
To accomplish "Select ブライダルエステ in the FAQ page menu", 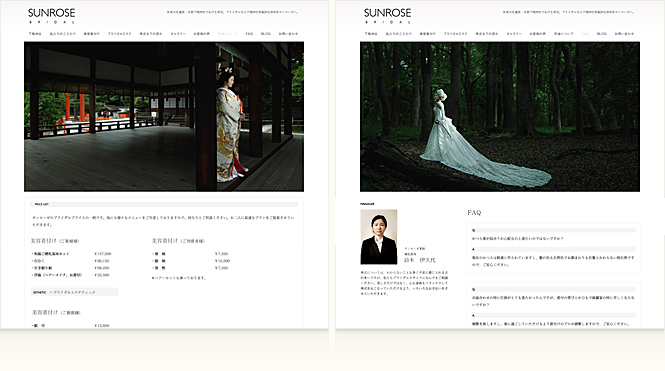I will 455,33.
